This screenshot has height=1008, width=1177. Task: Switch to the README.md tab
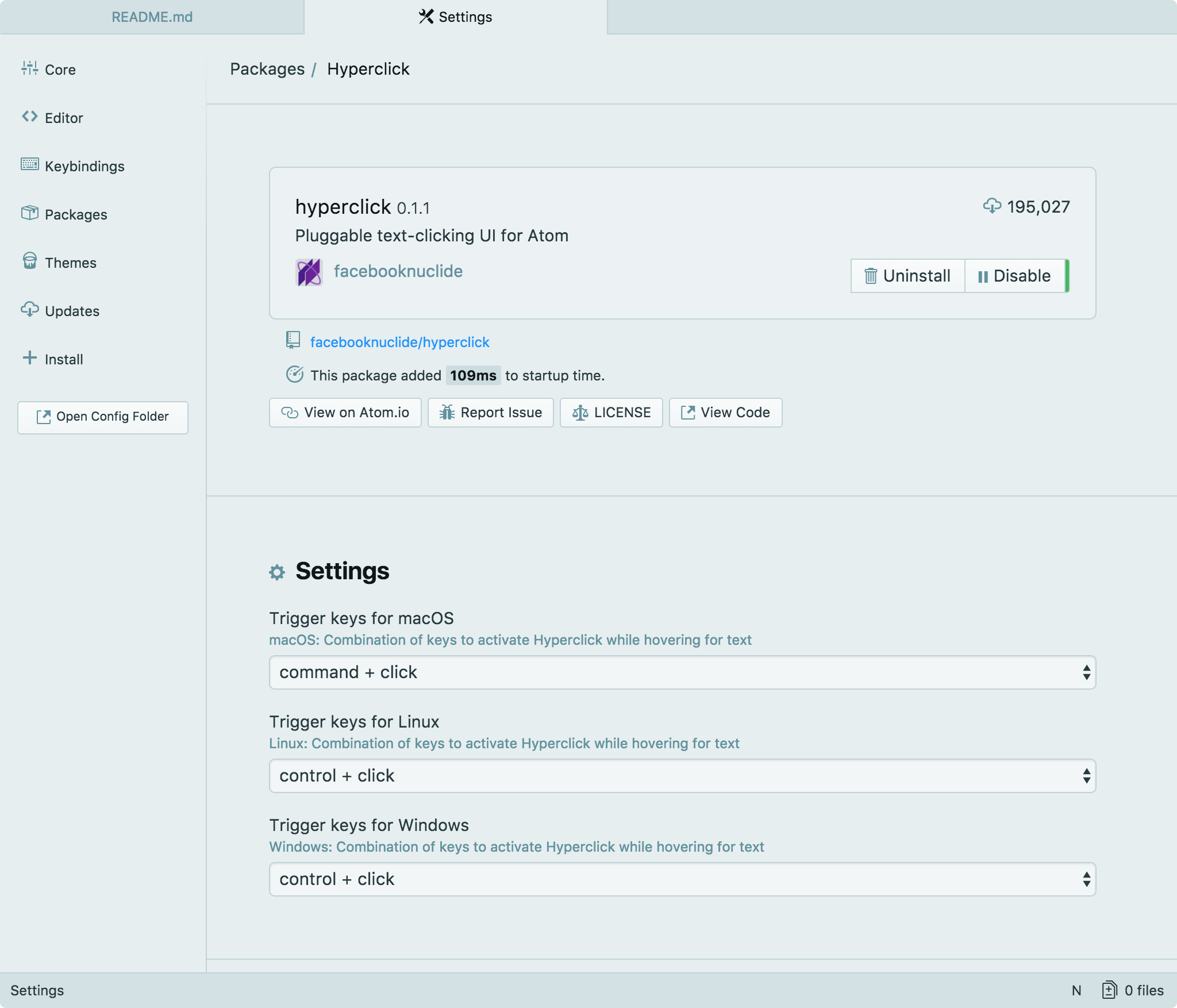pos(152,17)
